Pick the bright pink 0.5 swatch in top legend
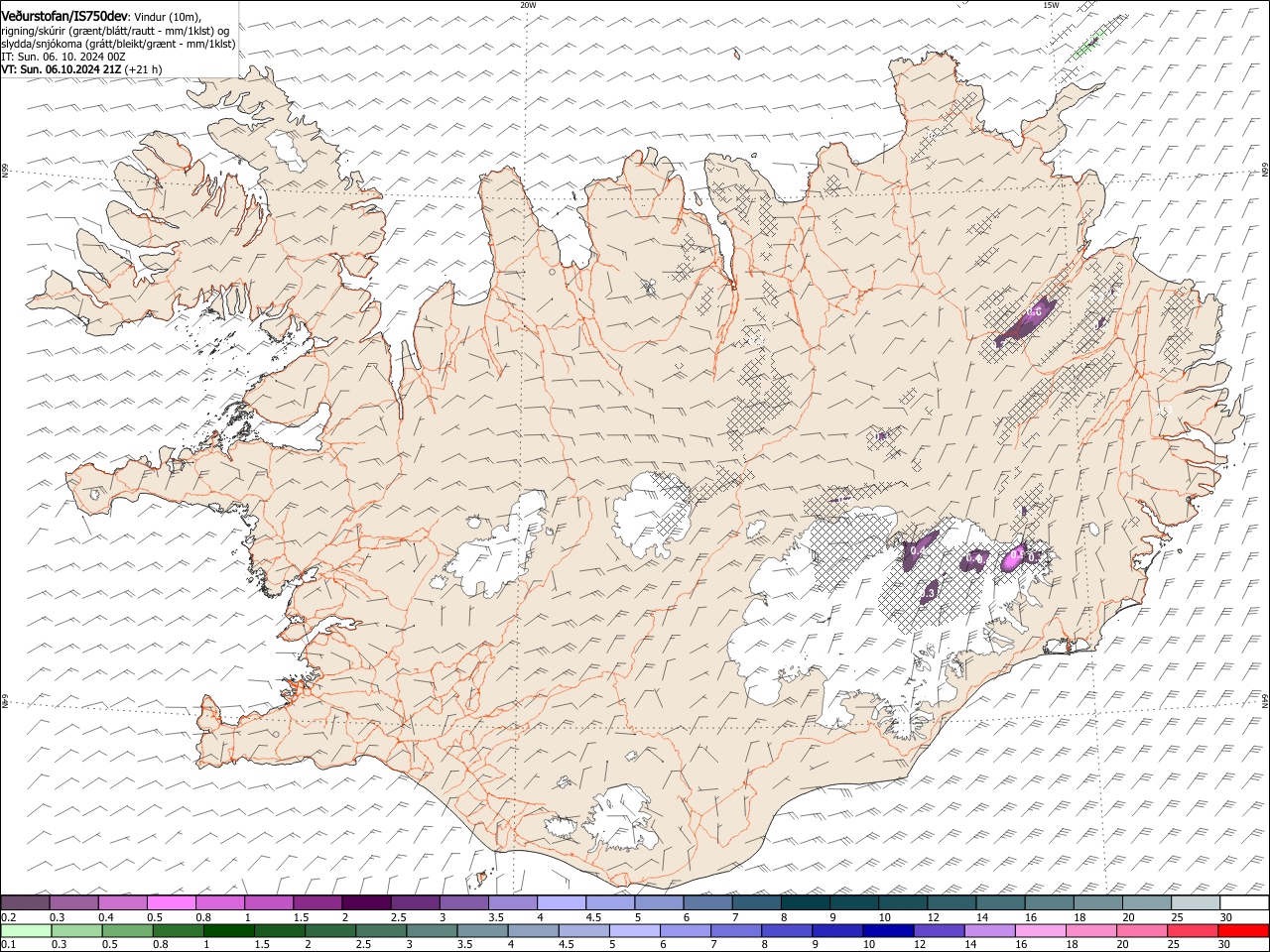Image resolution: width=1270 pixels, height=952 pixels. click(x=171, y=902)
